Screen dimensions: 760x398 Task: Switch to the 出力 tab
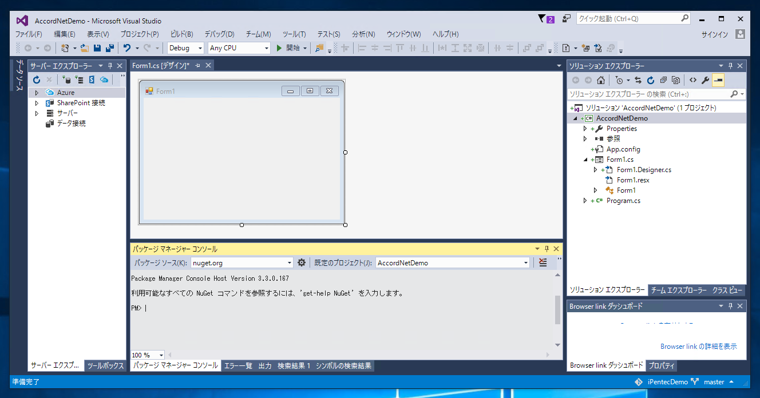pos(265,366)
